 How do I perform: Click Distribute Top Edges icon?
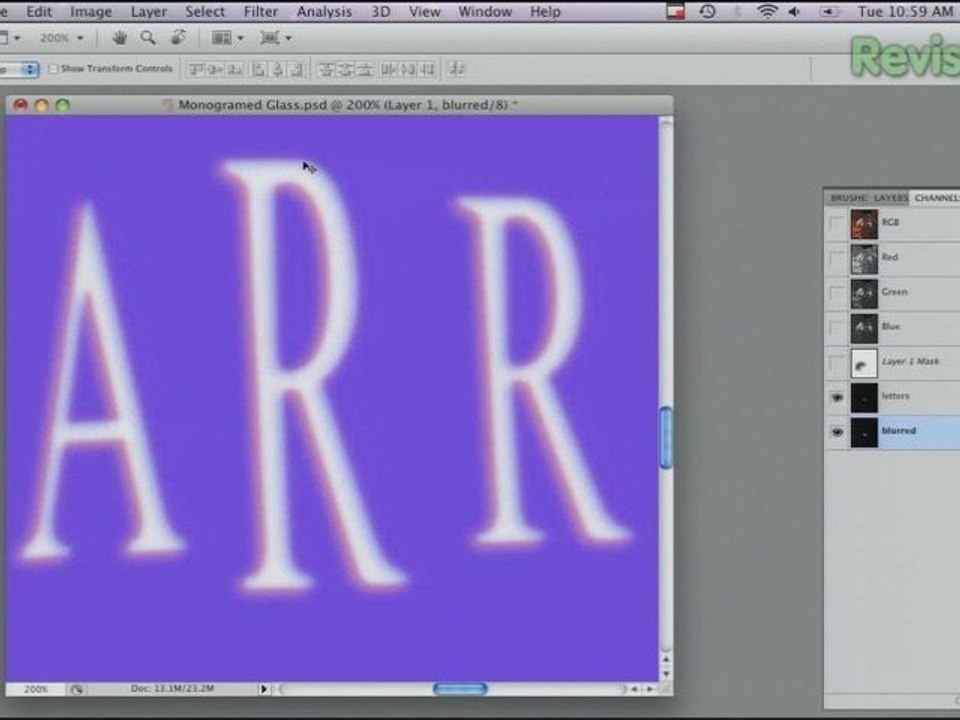pyautogui.click(x=326, y=69)
